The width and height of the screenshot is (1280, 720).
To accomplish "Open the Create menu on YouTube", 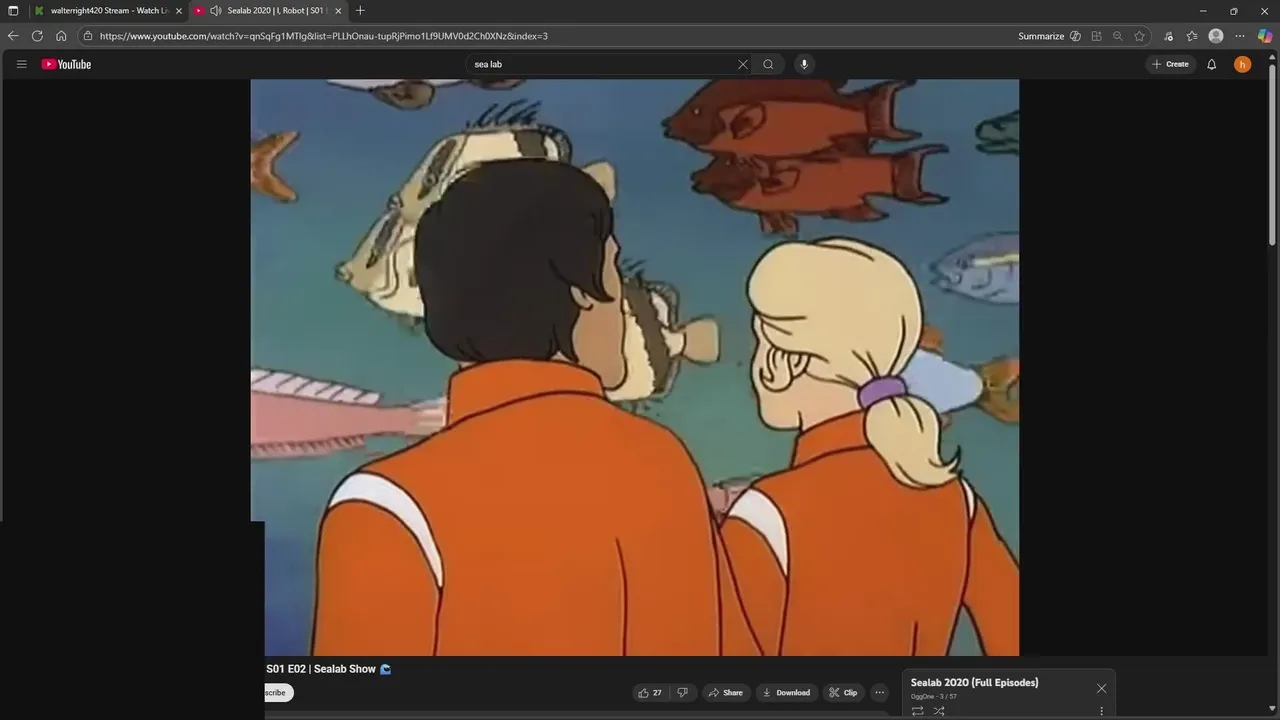I will click(1170, 64).
